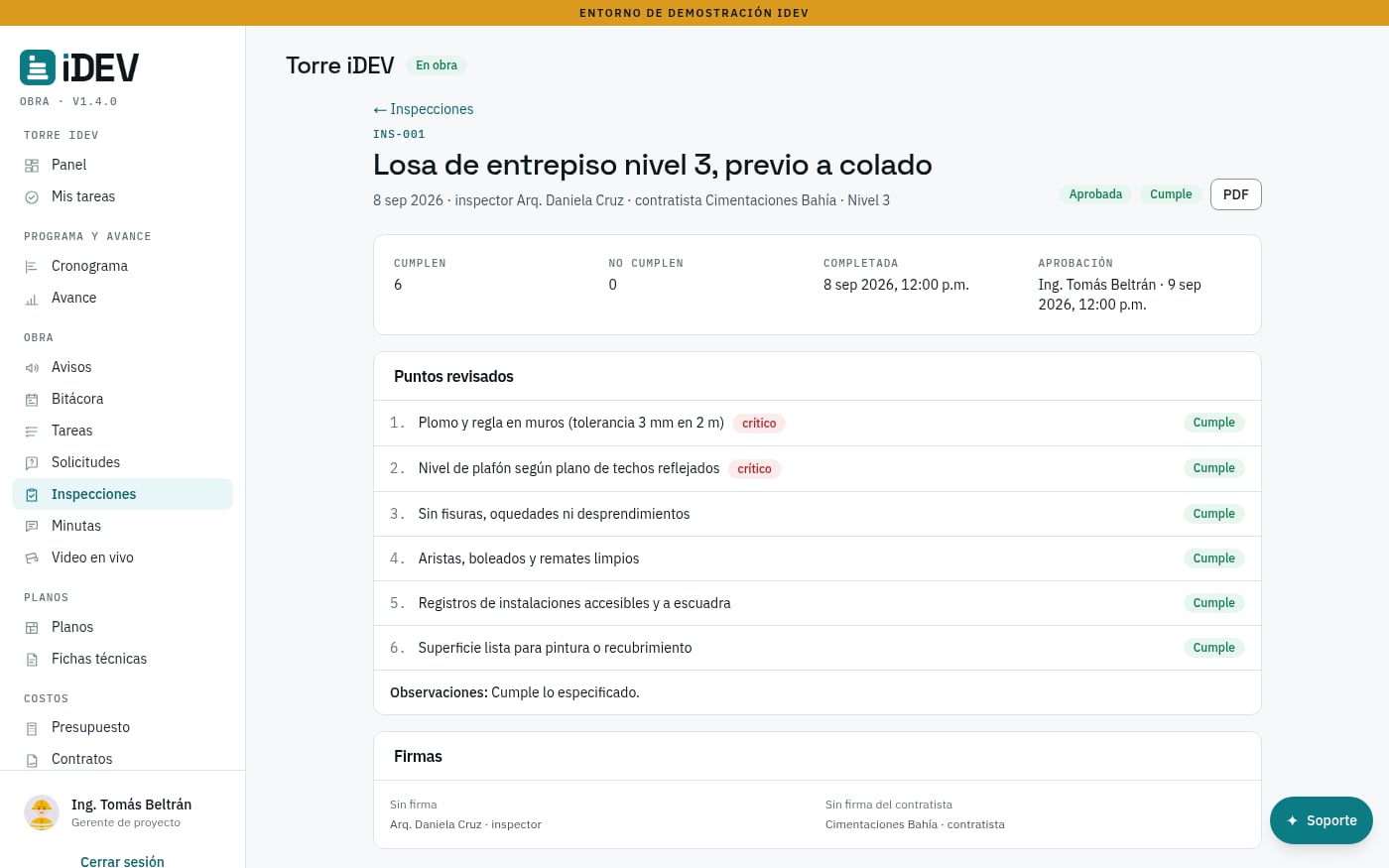Click the Minutas message icon
1389x868 pixels.
pos(32,527)
